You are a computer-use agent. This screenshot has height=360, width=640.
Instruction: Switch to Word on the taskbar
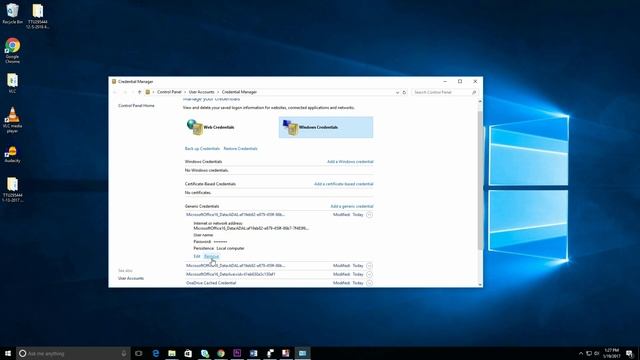click(253, 353)
